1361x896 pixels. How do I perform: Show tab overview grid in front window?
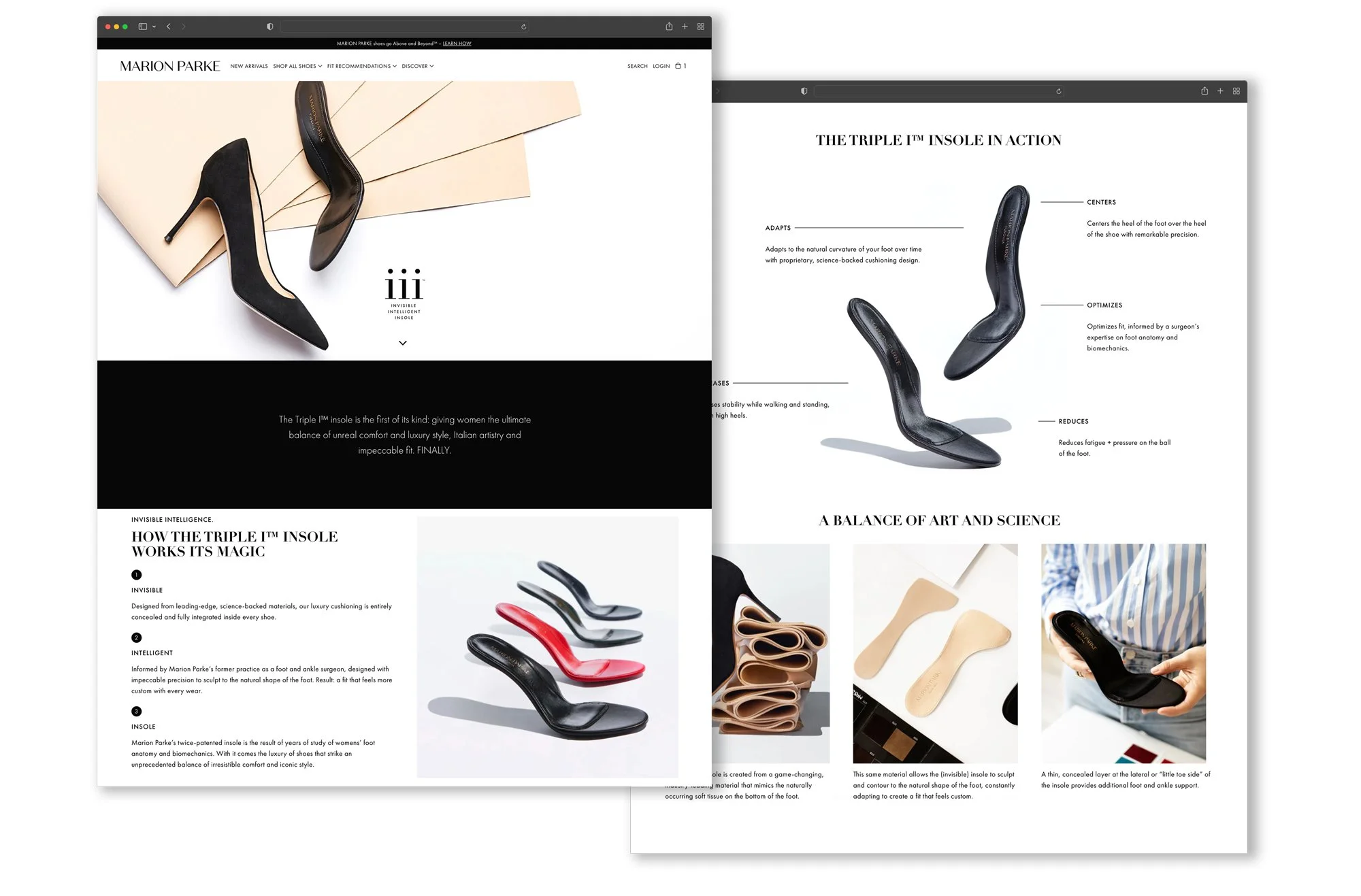point(700,27)
